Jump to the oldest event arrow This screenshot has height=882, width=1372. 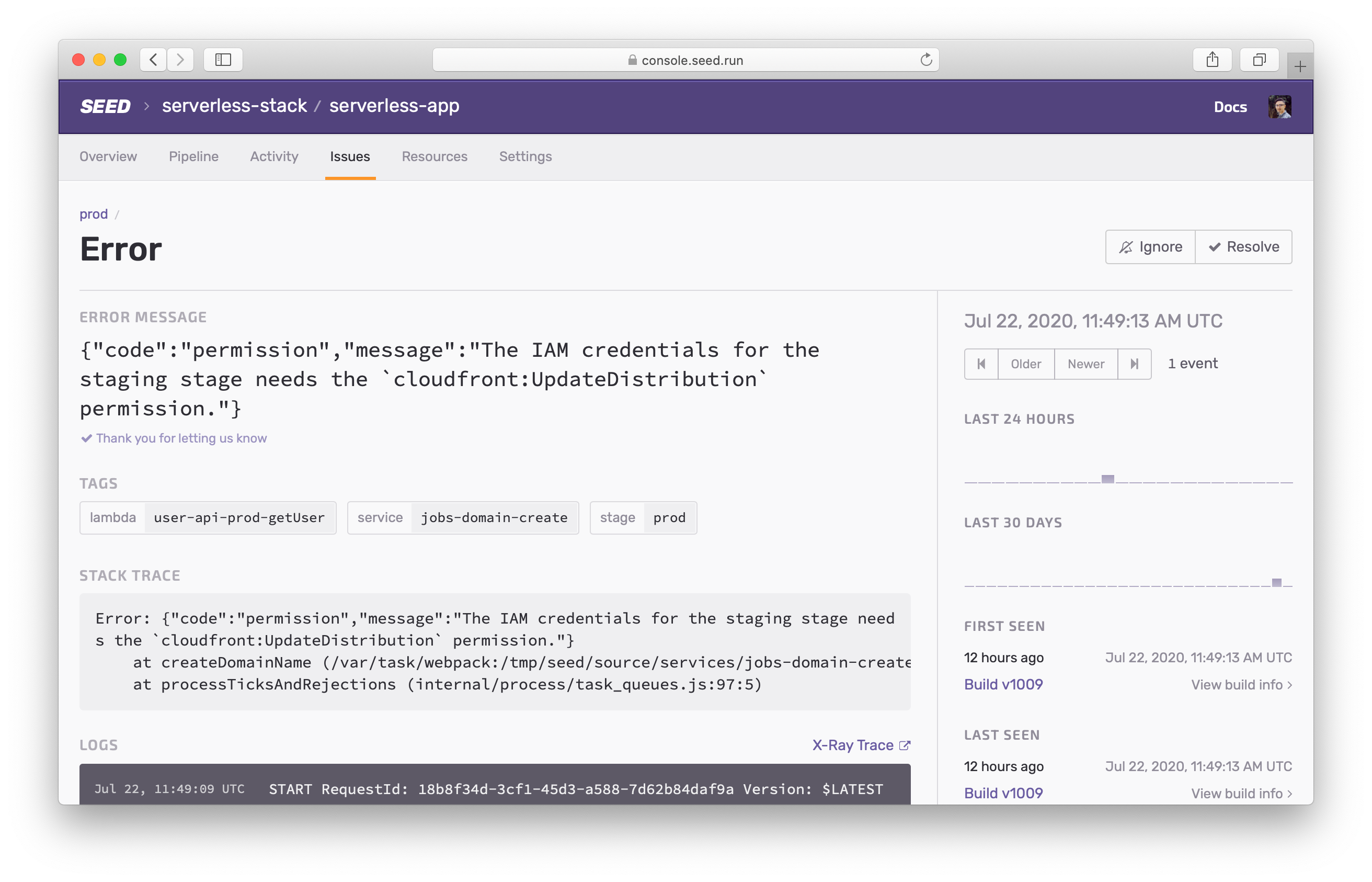coord(981,364)
